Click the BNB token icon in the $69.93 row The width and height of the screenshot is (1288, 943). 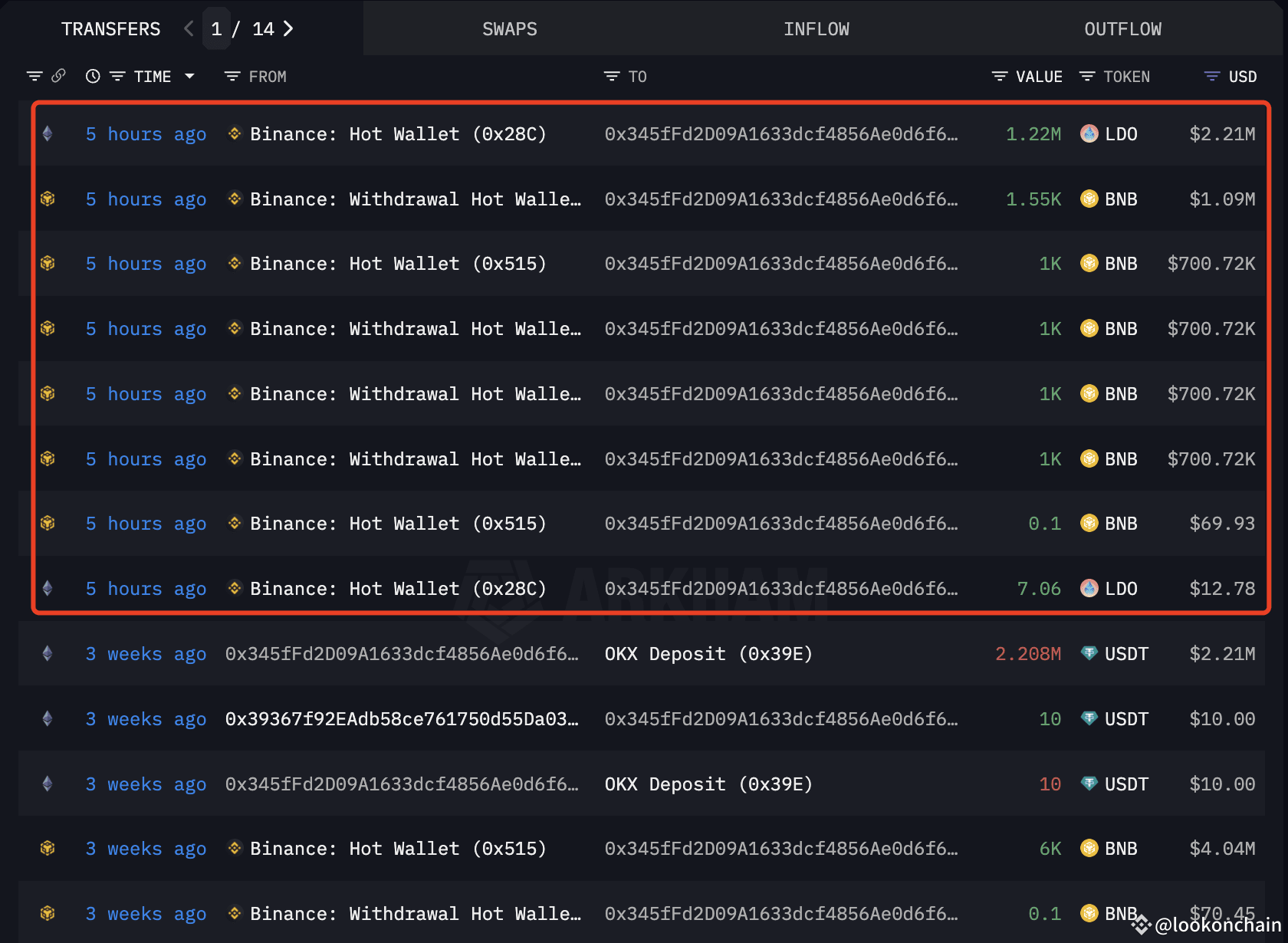click(x=1089, y=524)
